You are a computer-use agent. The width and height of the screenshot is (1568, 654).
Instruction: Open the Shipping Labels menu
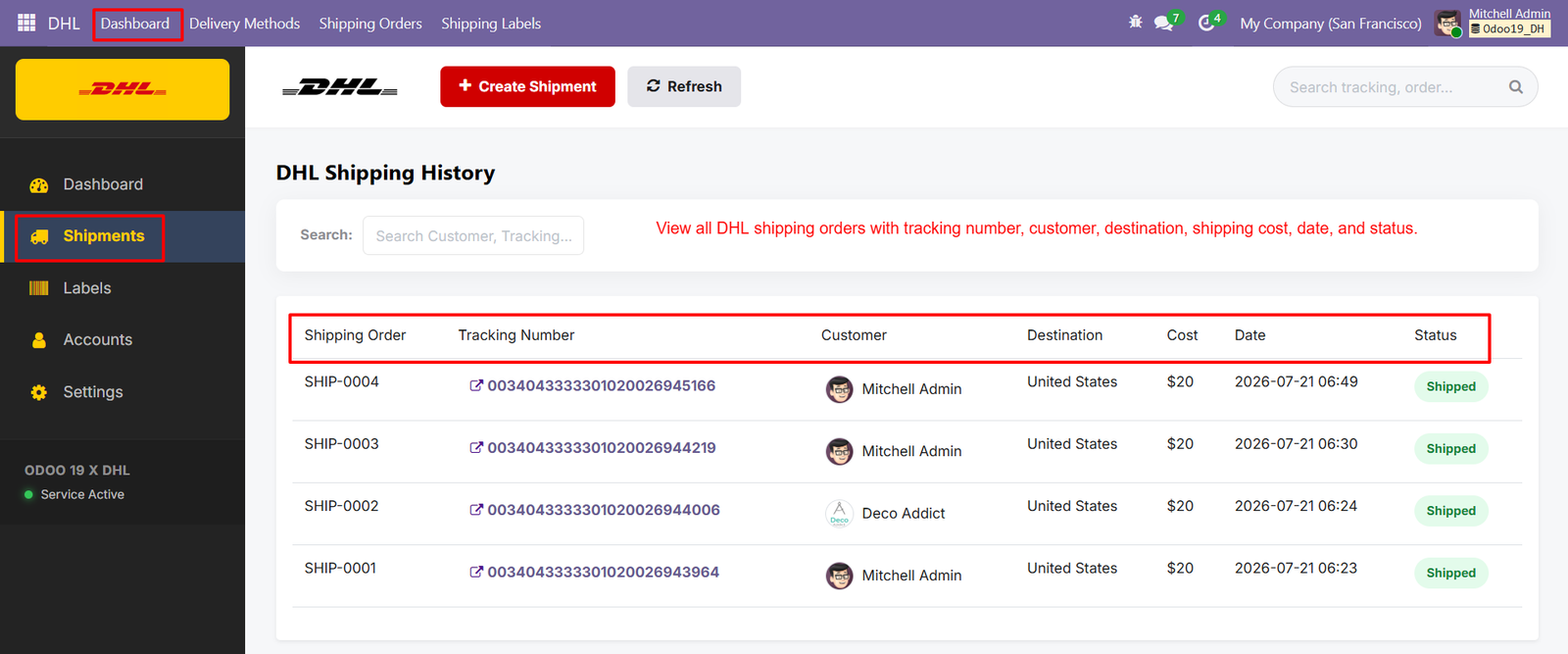coord(491,24)
